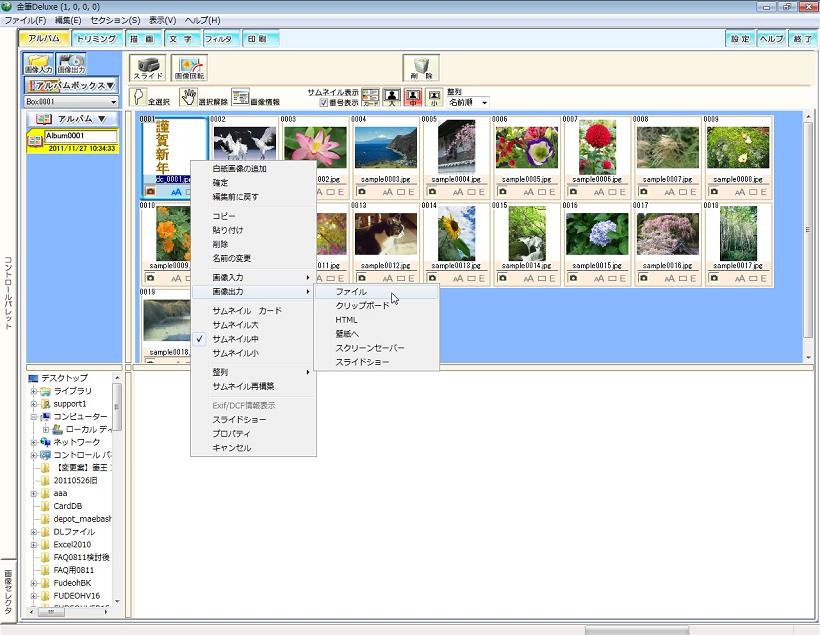Open 画像情報 image info panel
The height and width of the screenshot is (635, 820).
[241, 97]
